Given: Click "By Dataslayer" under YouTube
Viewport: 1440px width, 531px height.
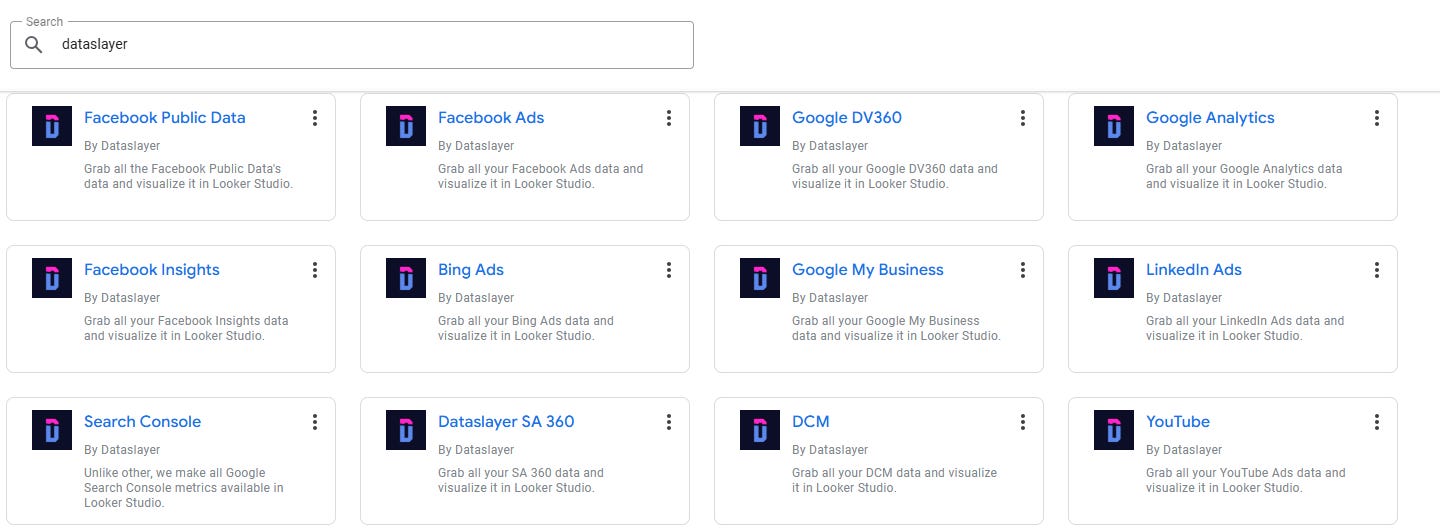Looking at the screenshot, I should (x=1184, y=450).
